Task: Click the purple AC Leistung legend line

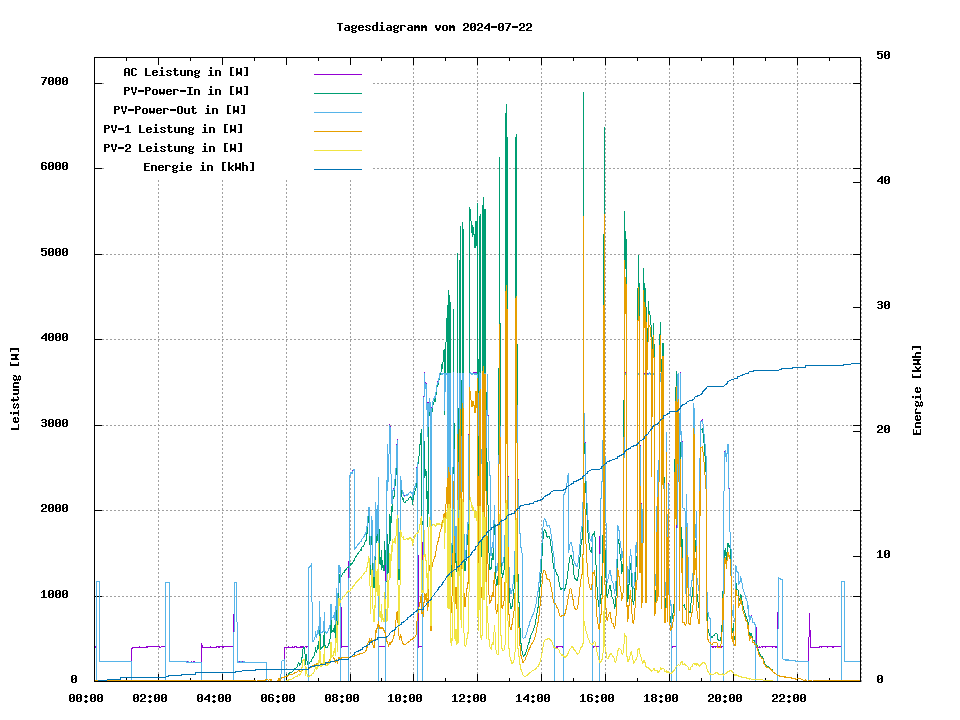Action: click(337, 74)
